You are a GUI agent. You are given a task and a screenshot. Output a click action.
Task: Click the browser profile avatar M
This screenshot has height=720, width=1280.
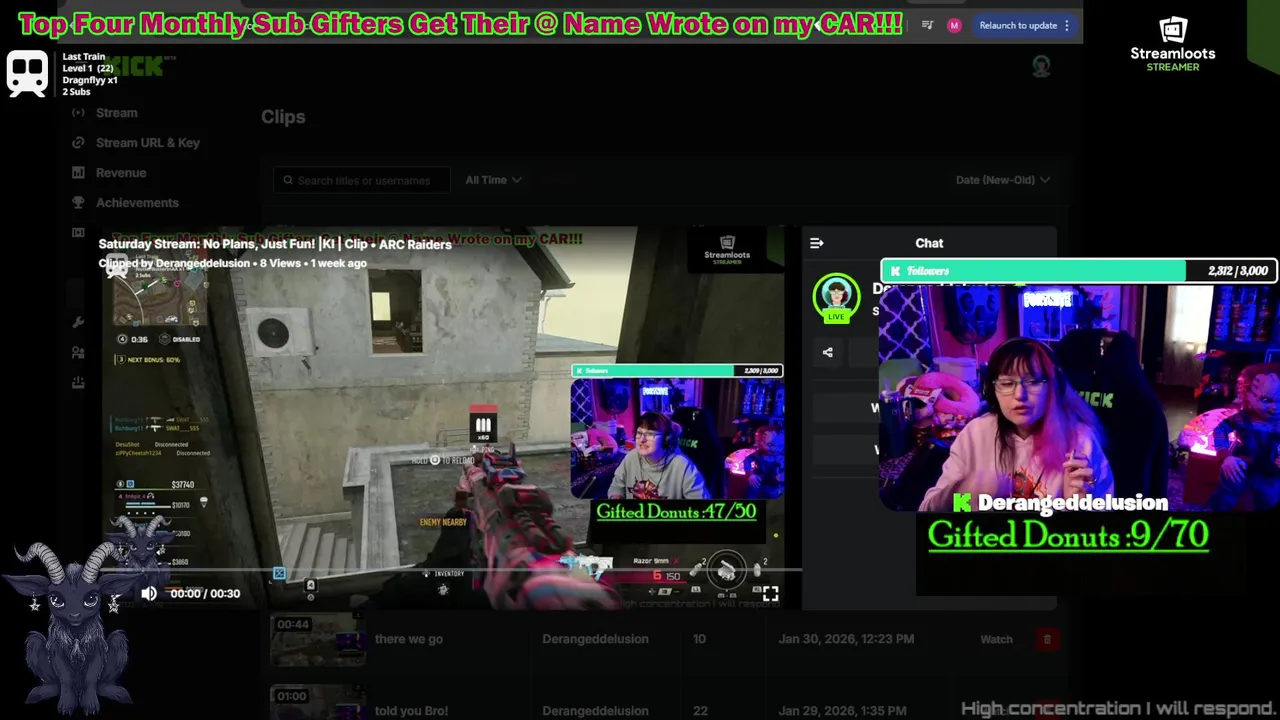click(954, 25)
